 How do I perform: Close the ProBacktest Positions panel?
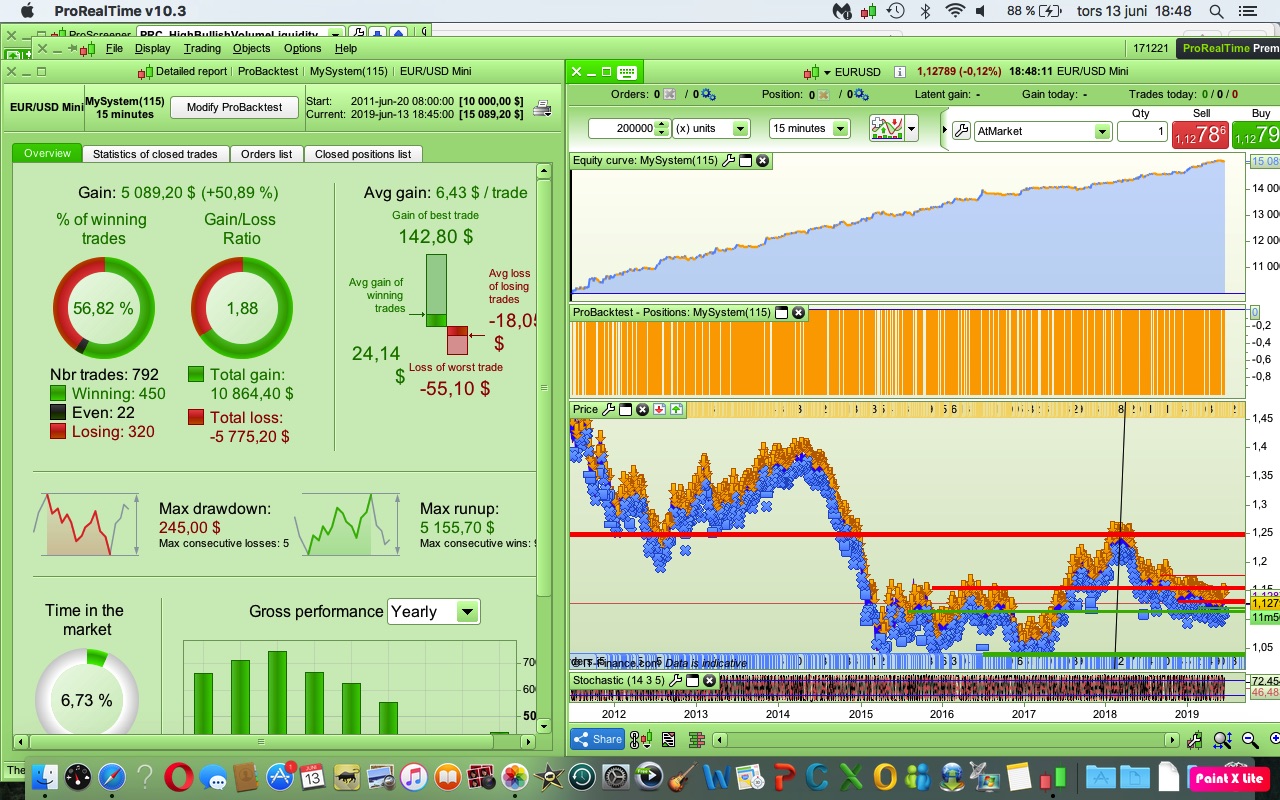point(798,312)
